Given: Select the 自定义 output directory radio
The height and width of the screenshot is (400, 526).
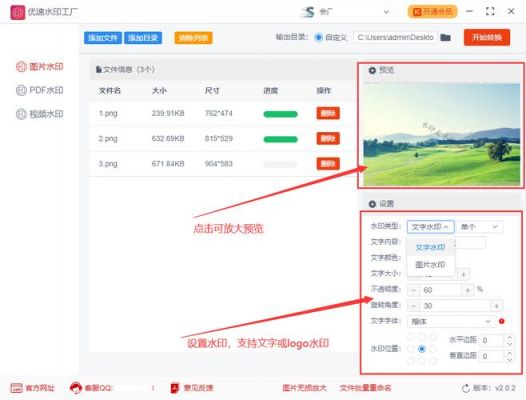Looking at the screenshot, I should click(x=319, y=38).
